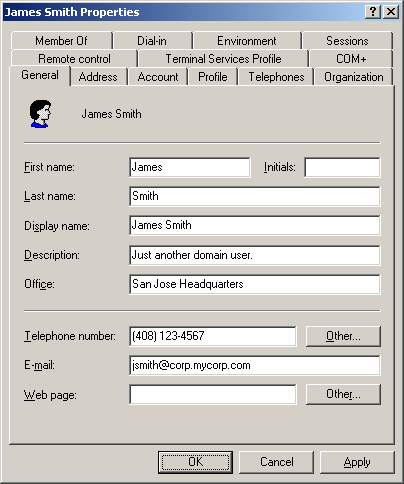Go to the Telephones tab
404x484 pixels.
pos(276,77)
